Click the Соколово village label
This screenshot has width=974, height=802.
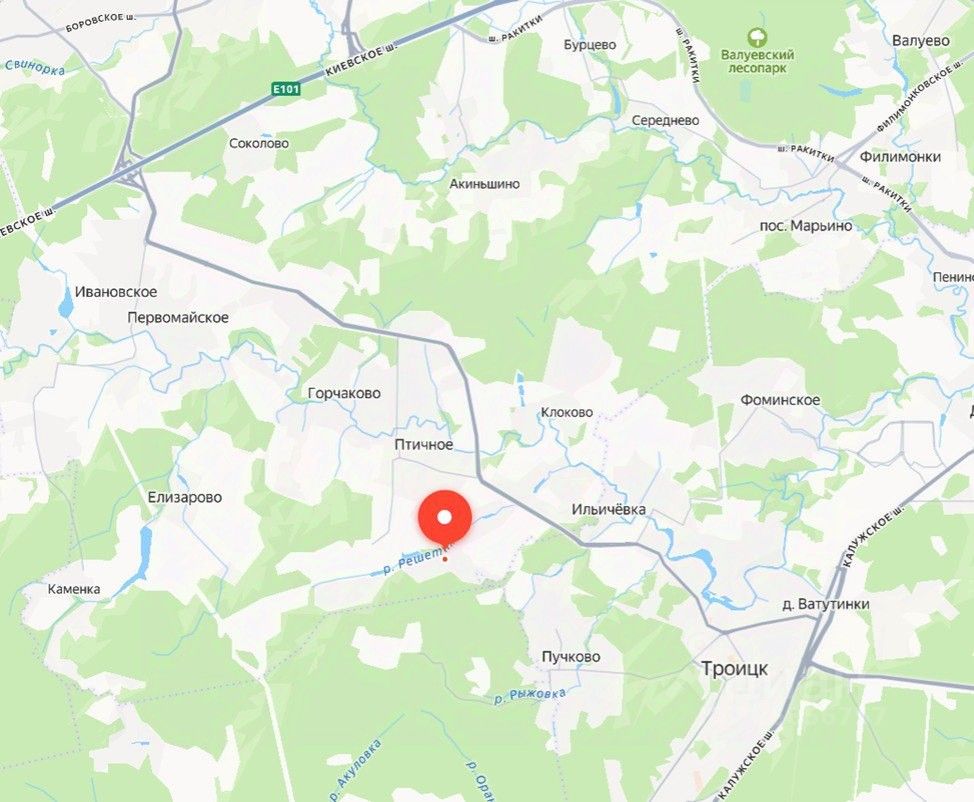tap(259, 144)
